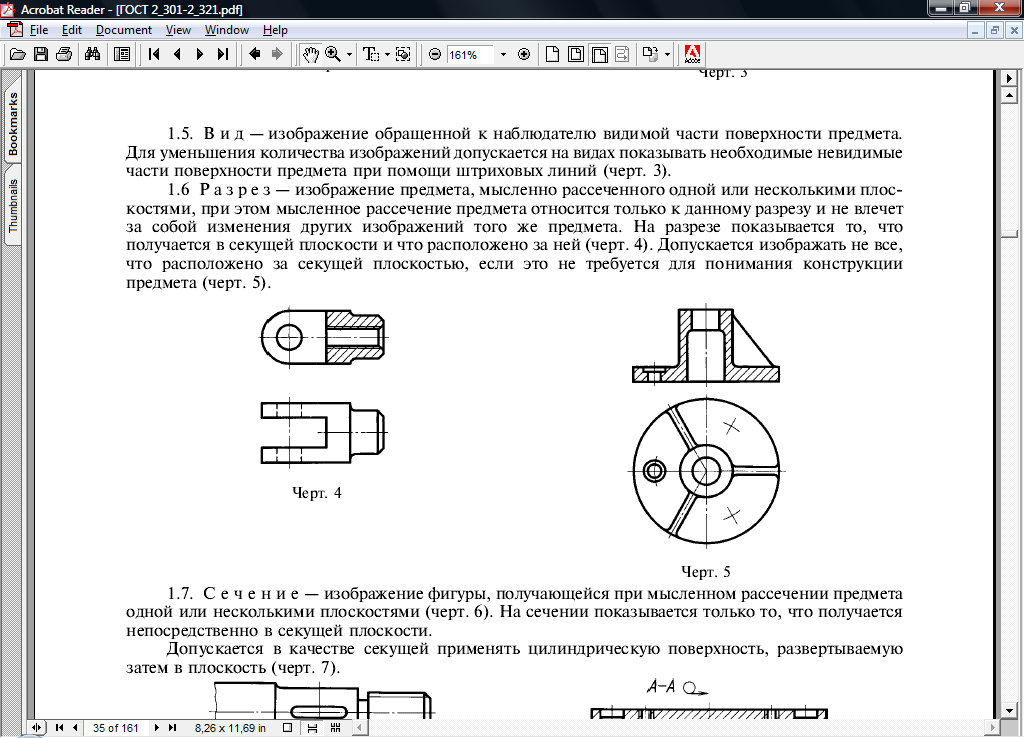Click the 'Черт. 4' figure caption
The height and width of the screenshot is (738, 1024).
(x=317, y=493)
